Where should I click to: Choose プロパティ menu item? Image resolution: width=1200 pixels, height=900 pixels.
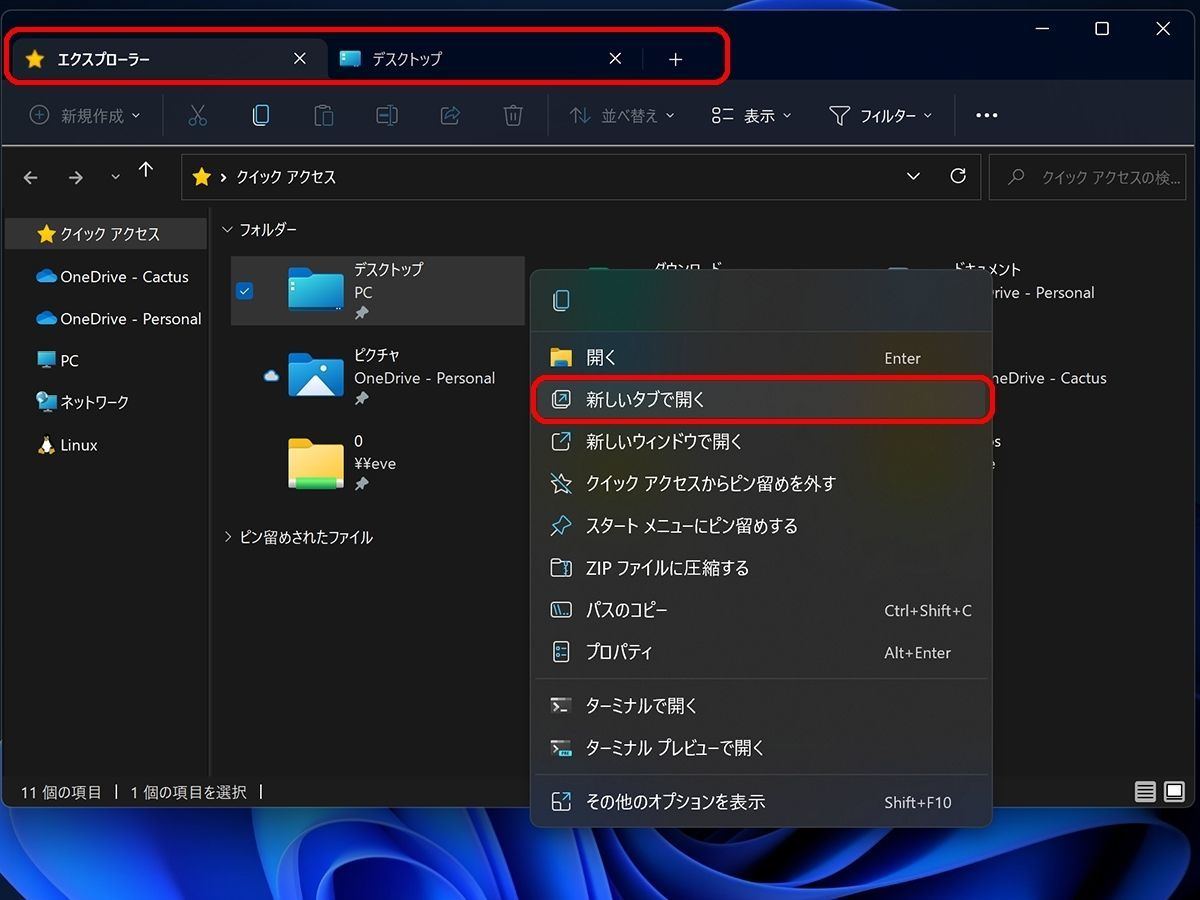tap(761, 652)
